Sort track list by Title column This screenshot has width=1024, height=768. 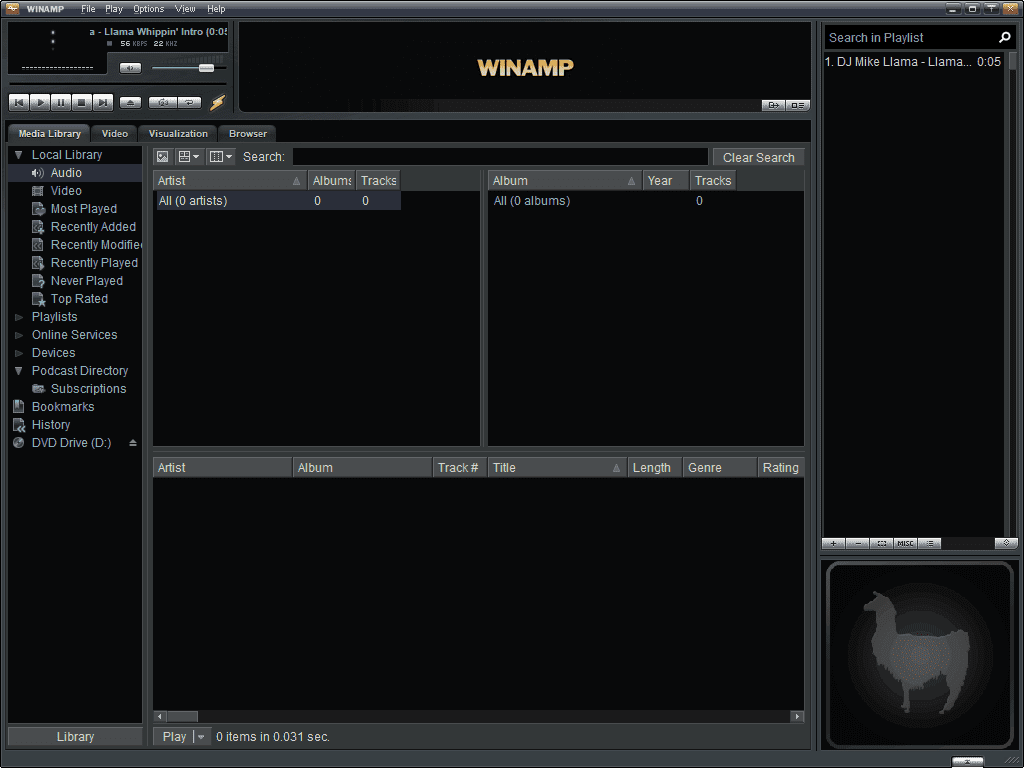coord(557,468)
